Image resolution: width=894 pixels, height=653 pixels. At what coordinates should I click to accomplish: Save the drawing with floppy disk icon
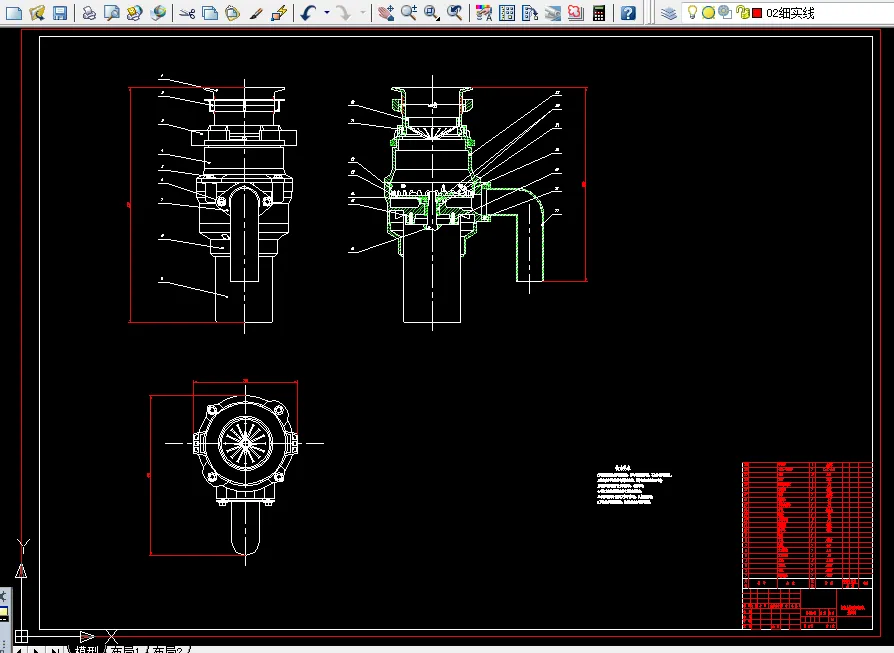[60, 13]
